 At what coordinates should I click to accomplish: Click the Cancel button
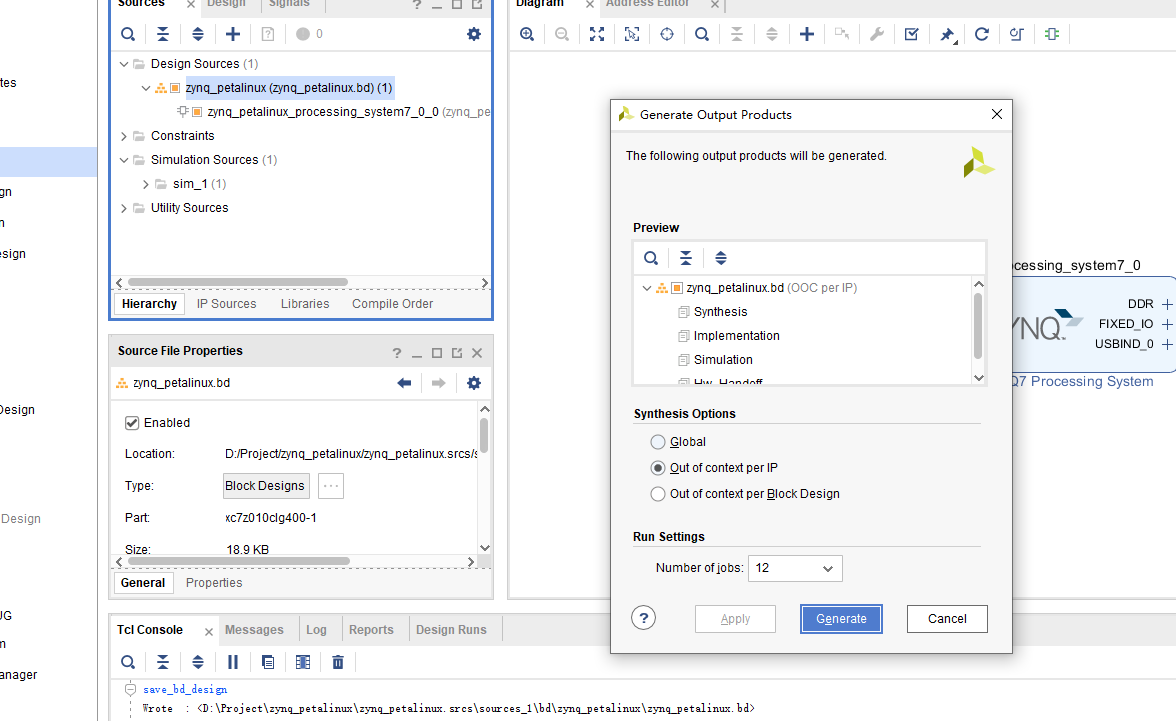(x=947, y=619)
